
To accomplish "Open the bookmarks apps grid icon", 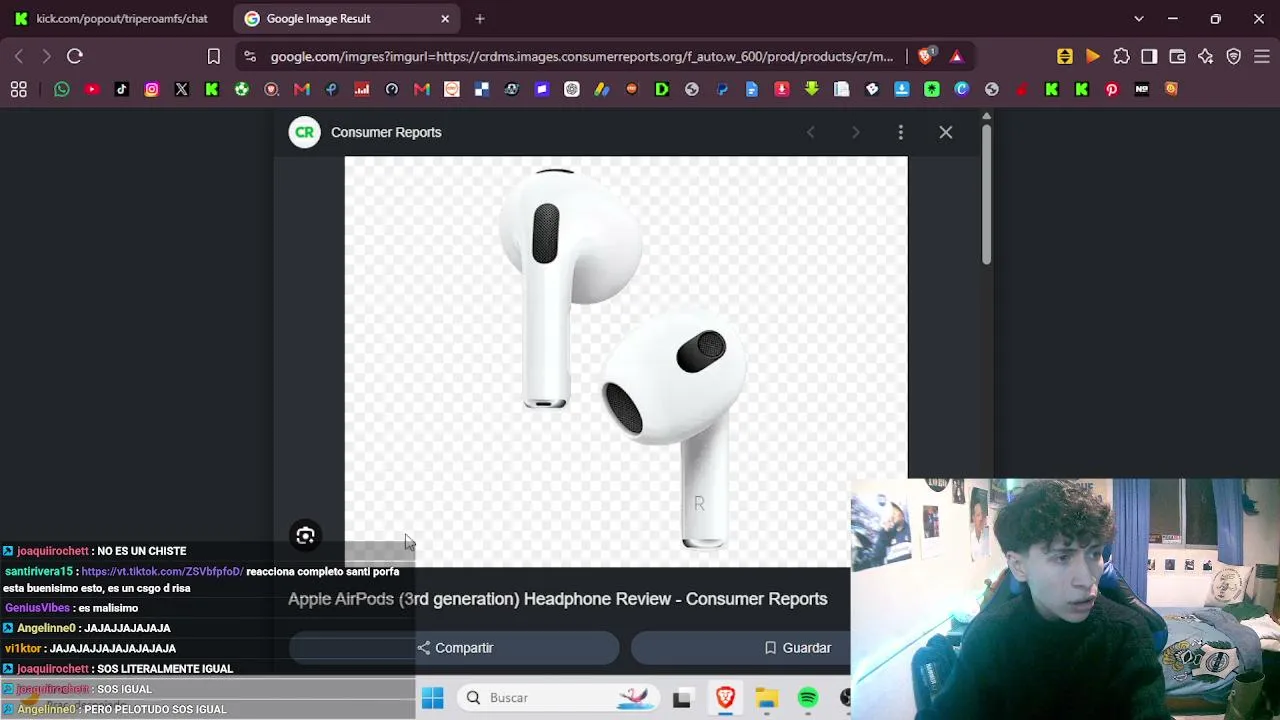I will (19, 89).
